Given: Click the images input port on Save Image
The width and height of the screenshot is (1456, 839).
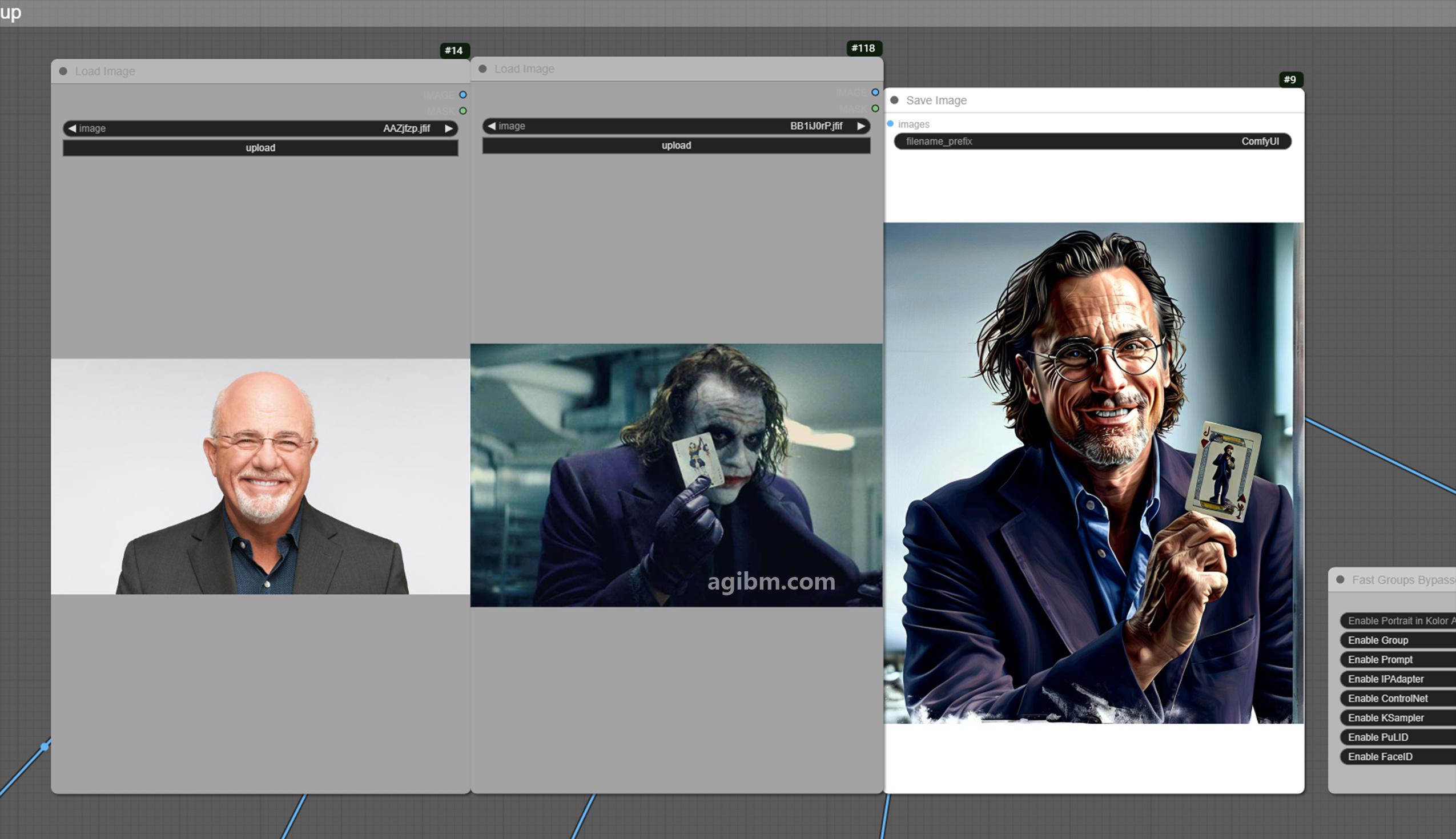Looking at the screenshot, I should click(x=890, y=124).
